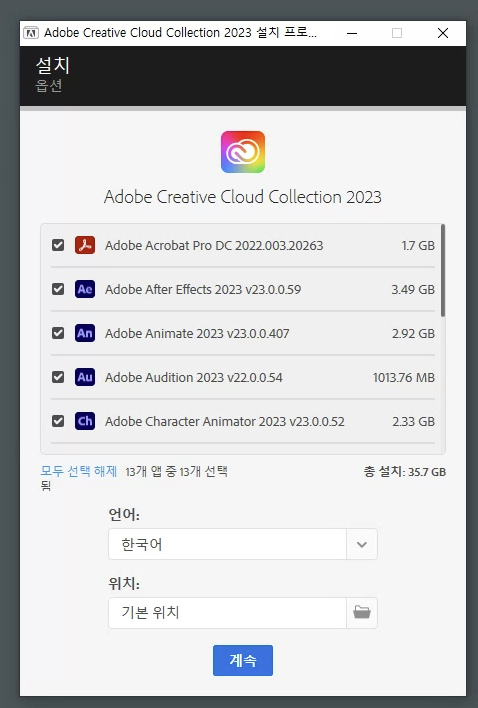The image size is (478, 708).
Task: Click the 총 설치: 35.7 GB total
Action: point(404,472)
